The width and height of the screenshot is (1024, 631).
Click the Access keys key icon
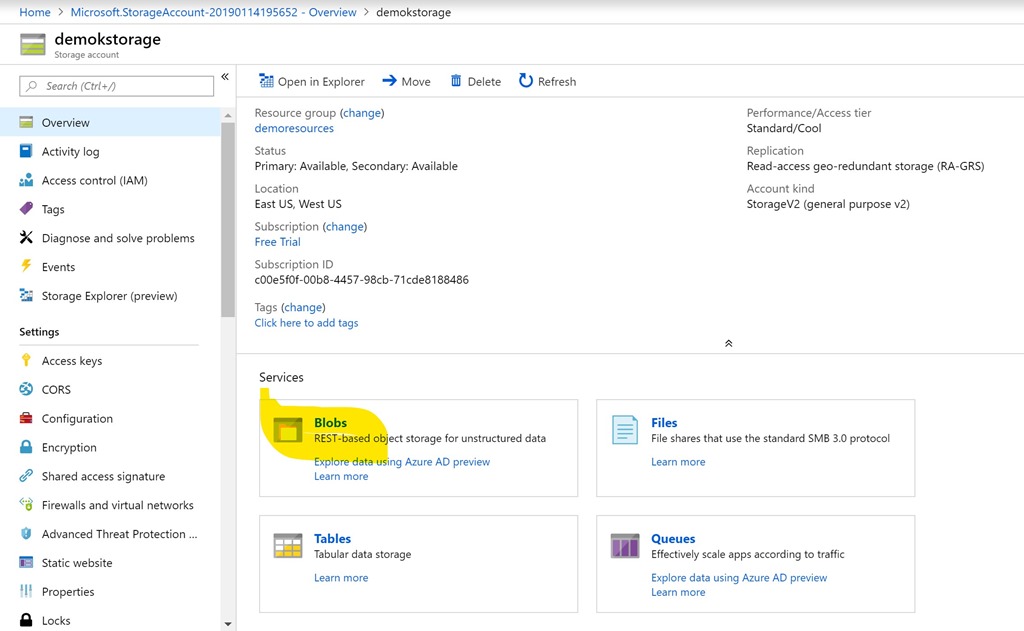26,360
